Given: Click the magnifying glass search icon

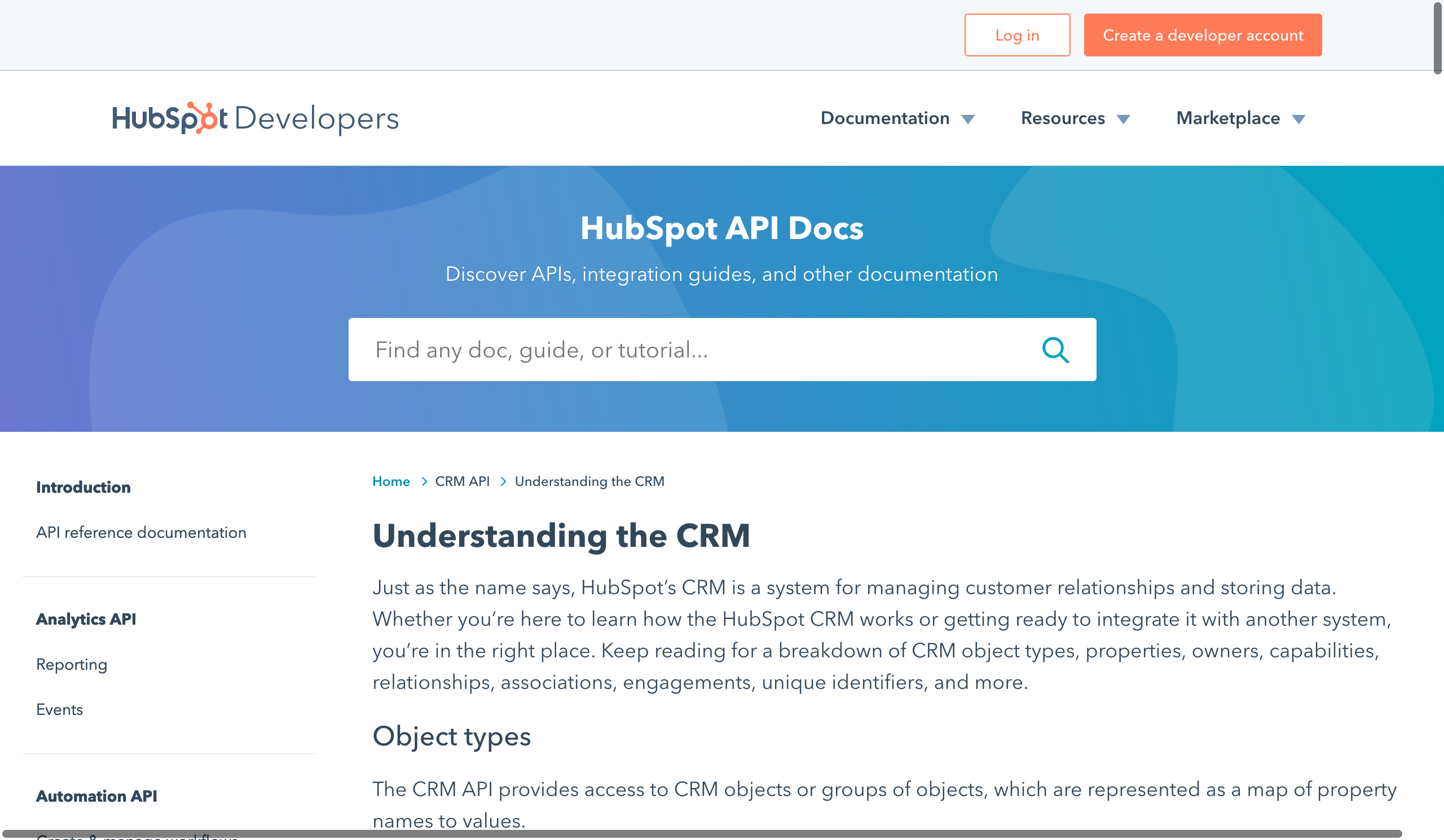Looking at the screenshot, I should [x=1055, y=350].
